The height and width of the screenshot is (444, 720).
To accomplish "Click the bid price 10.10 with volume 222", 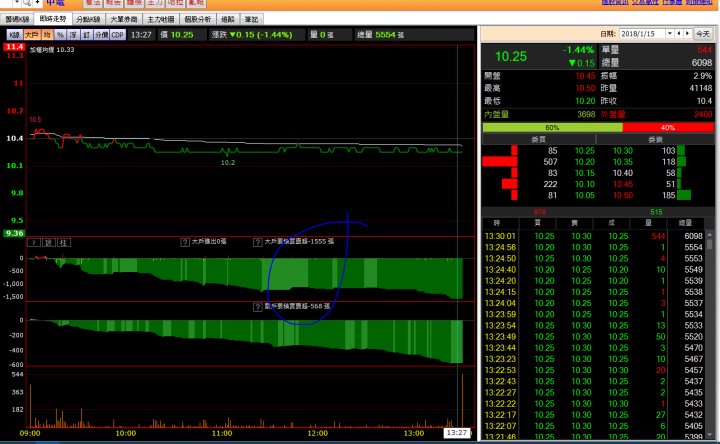I will click(585, 184).
